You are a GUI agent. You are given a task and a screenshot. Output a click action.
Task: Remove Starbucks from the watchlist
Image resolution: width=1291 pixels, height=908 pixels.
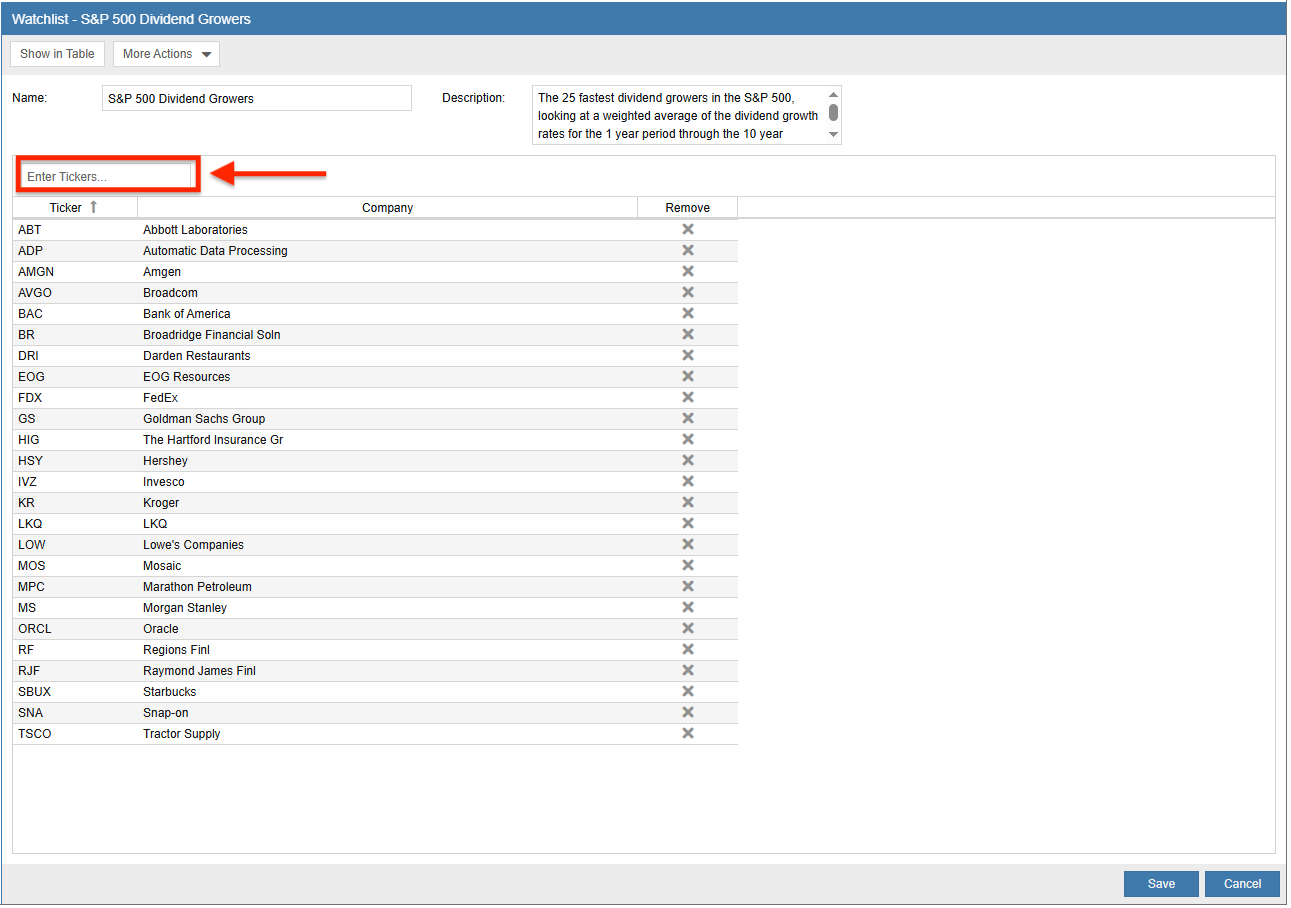click(688, 691)
